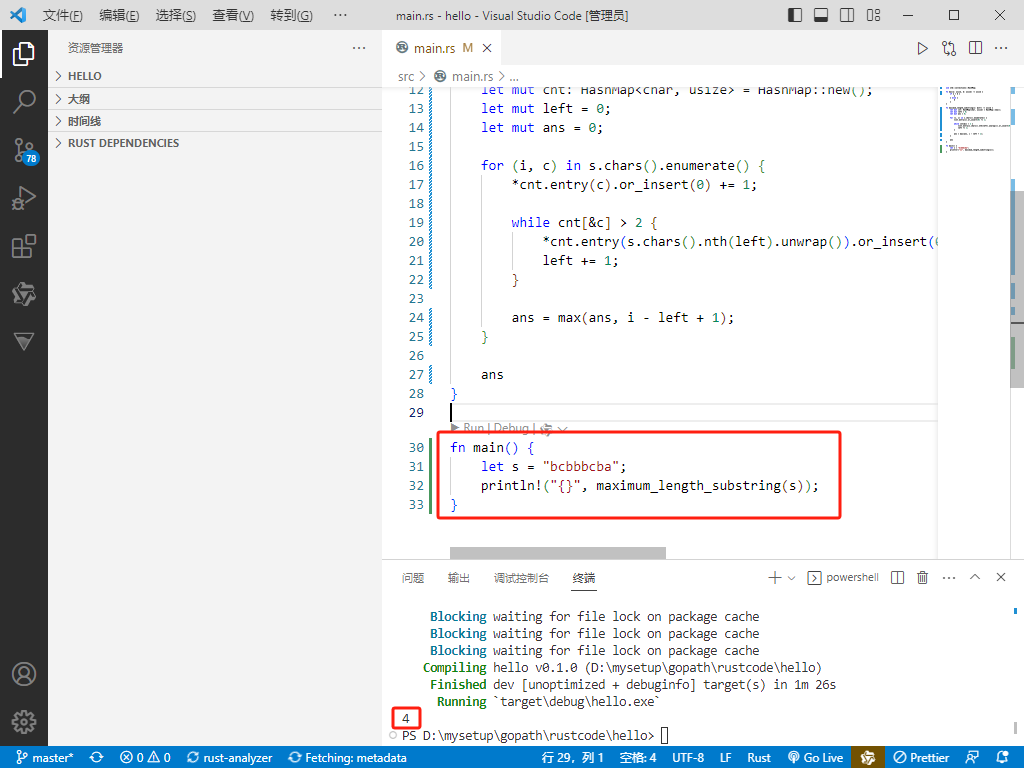Switch to the 调试控制台 tab
Viewport: 1024px width, 768px height.
coord(520,578)
